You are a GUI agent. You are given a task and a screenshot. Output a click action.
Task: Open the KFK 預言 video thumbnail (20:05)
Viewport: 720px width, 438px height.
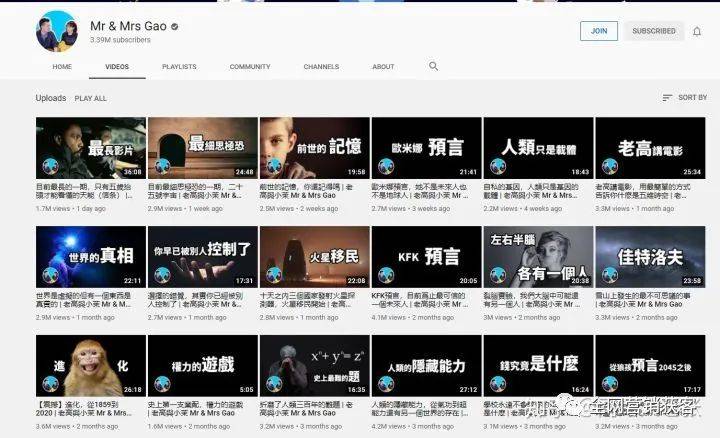click(427, 257)
